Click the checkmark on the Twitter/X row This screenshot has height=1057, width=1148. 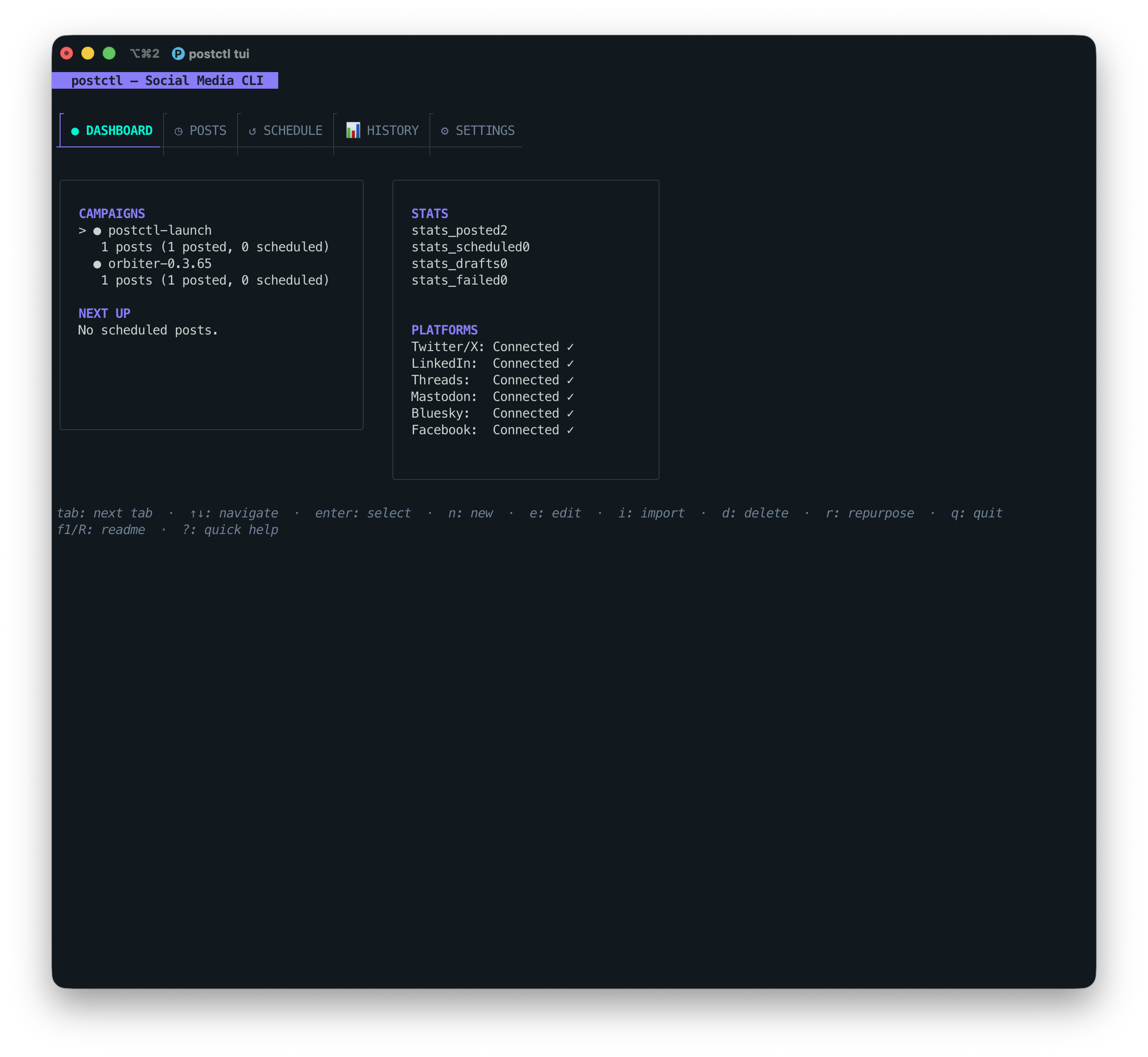tap(570, 347)
